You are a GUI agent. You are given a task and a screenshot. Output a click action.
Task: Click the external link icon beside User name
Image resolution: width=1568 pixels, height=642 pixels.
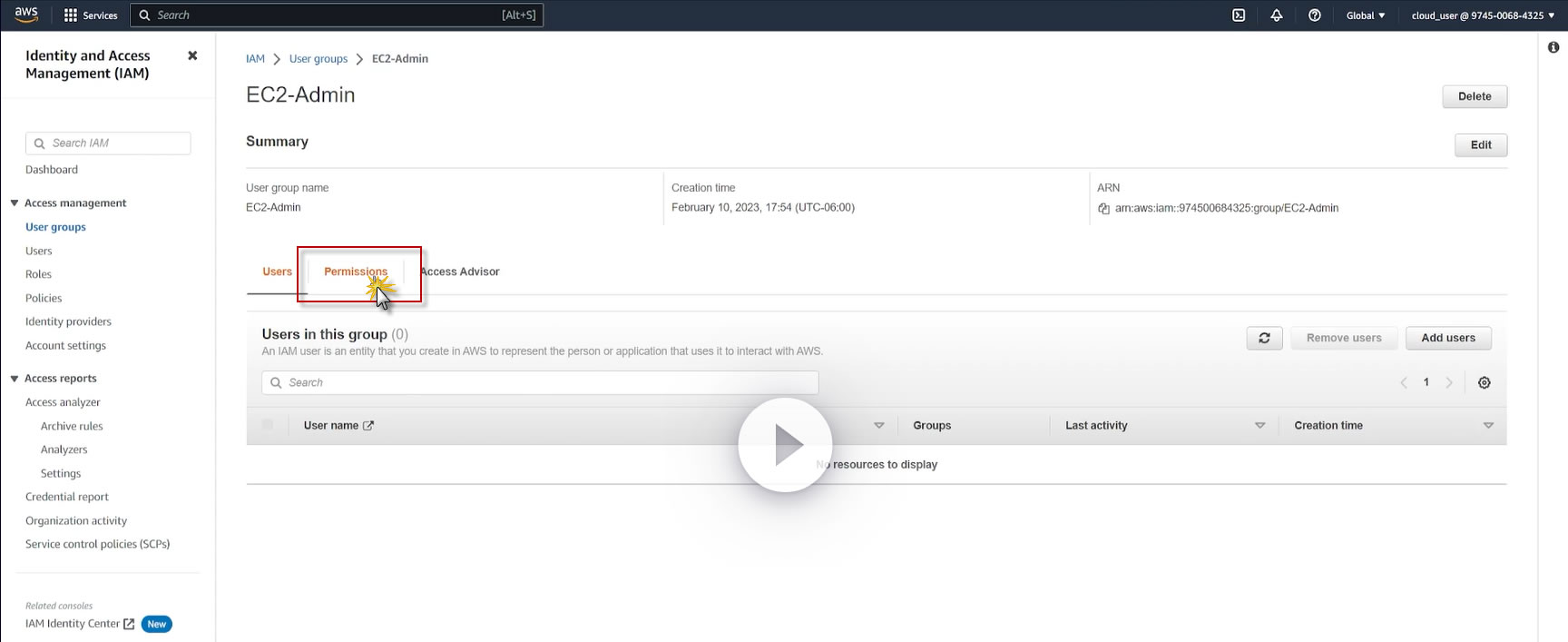(x=368, y=425)
